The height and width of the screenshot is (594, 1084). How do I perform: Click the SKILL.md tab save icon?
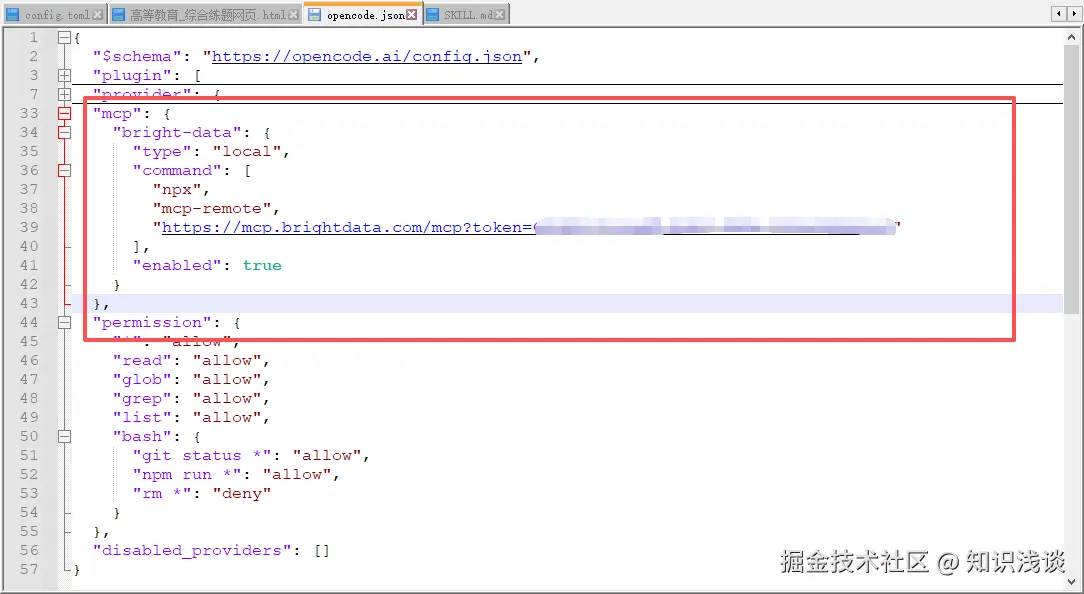(x=433, y=15)
